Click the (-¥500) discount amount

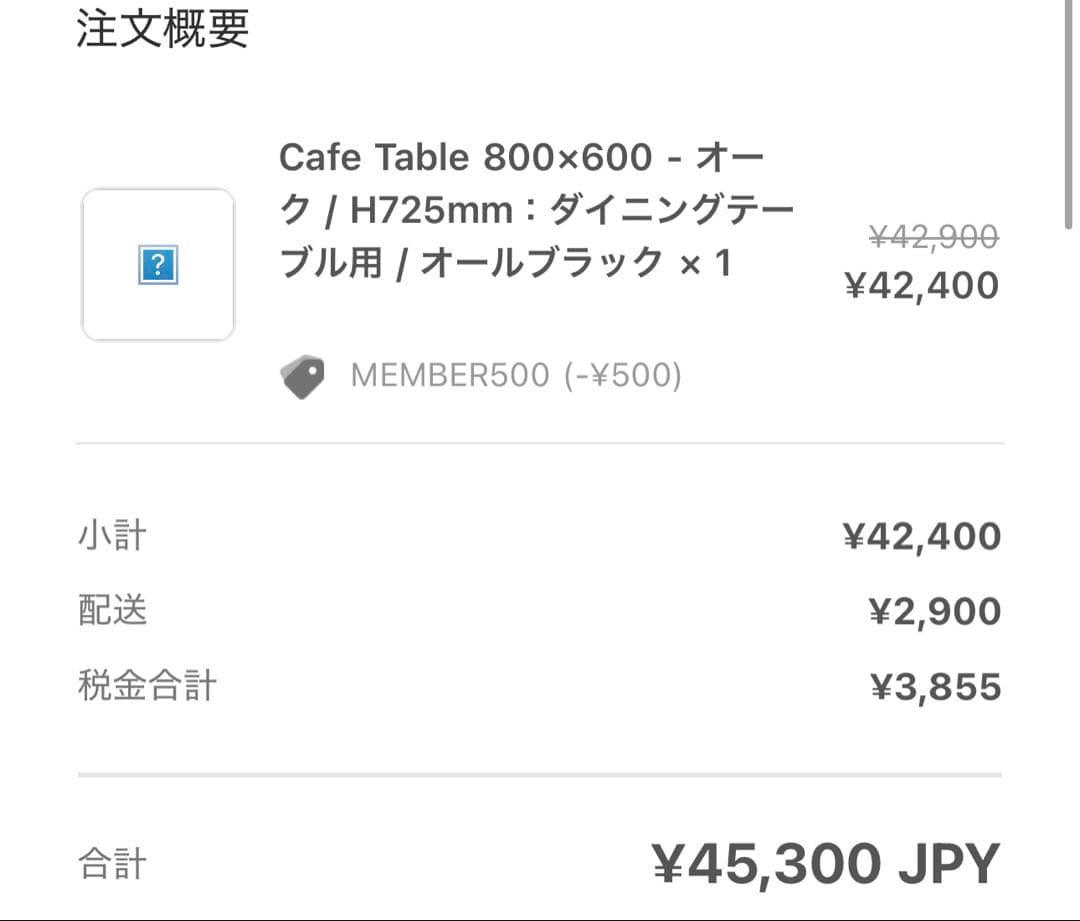tap(623, 376)
